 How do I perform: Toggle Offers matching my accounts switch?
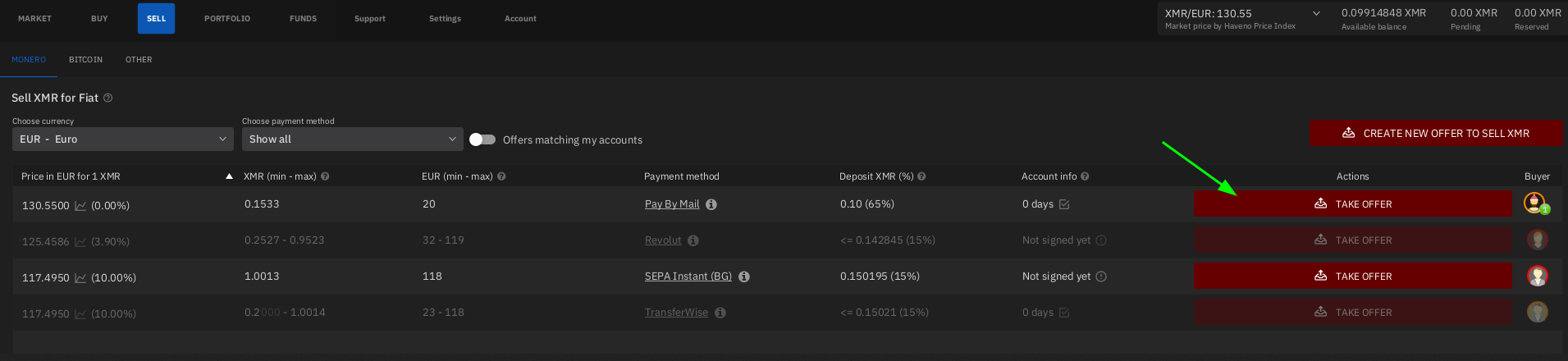[482, 139]
